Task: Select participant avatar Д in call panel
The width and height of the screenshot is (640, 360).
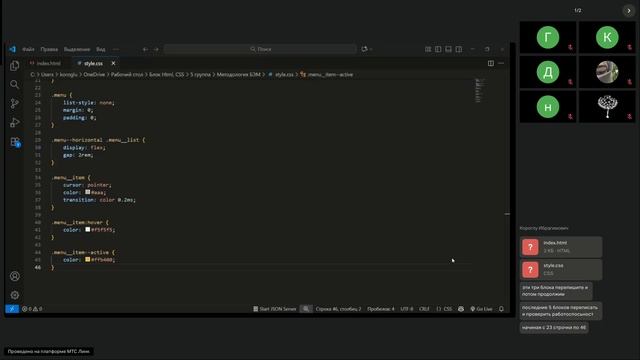Action: (x=548, y=72)
